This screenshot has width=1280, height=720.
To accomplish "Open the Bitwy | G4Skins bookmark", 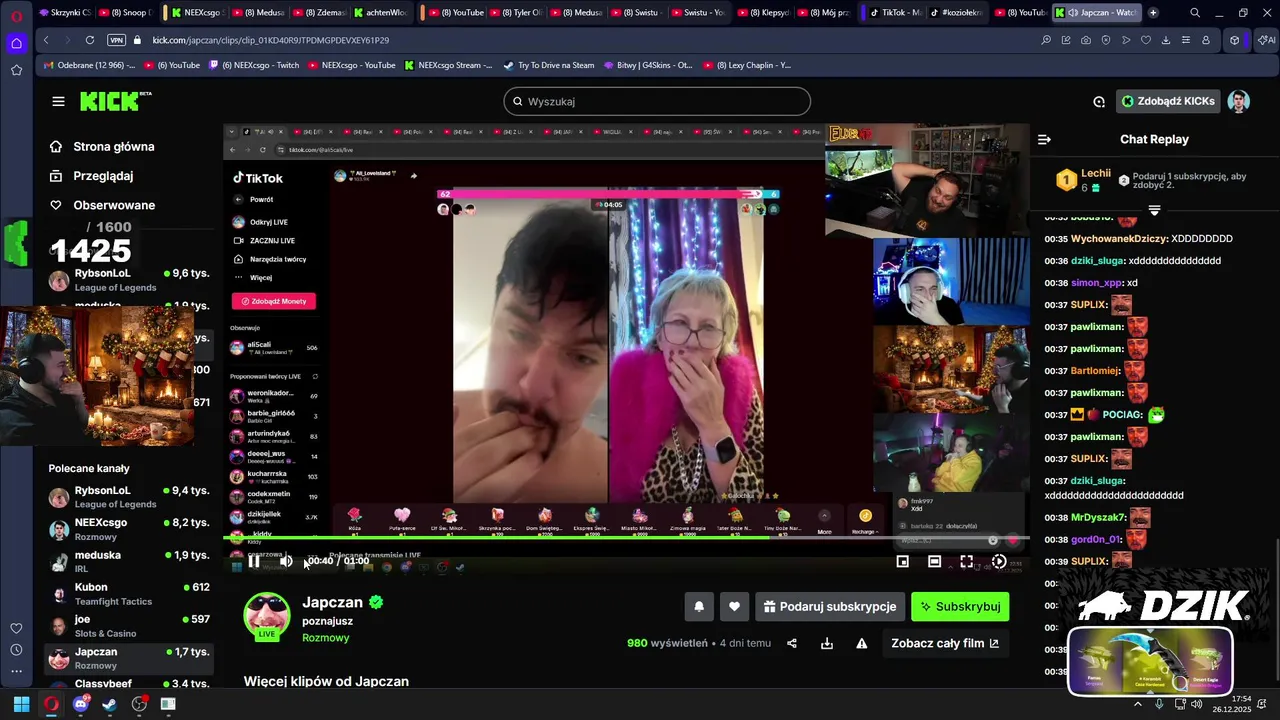I will click(648, 65).
